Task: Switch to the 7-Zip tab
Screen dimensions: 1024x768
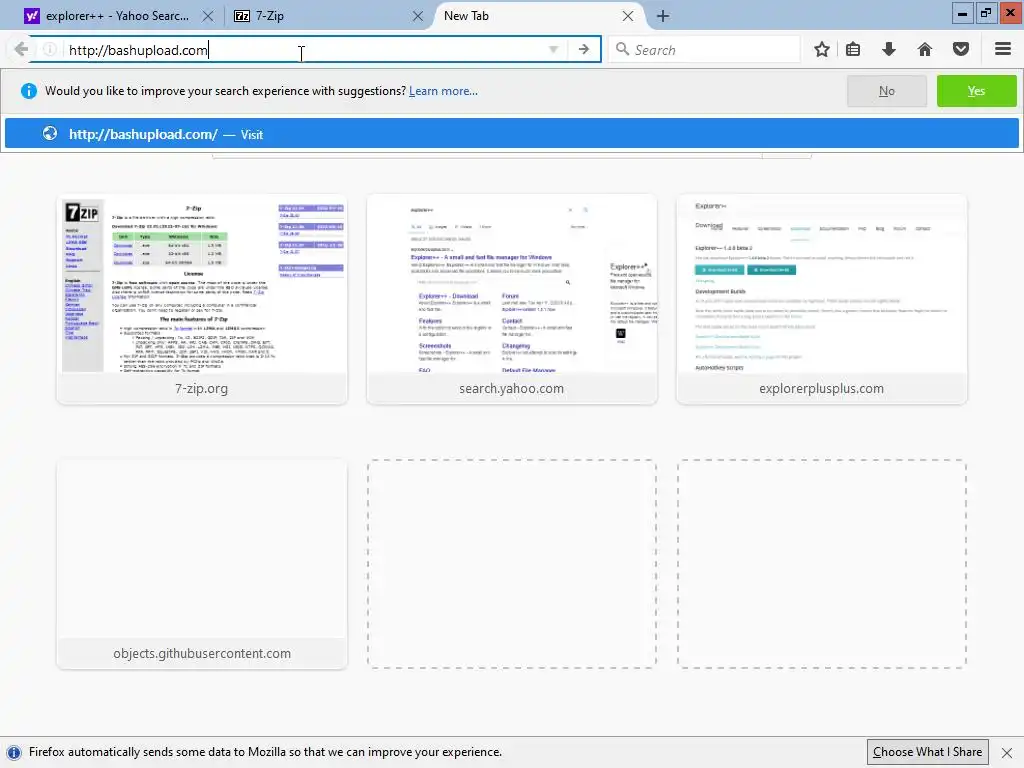Action: (x=327, y=16)
